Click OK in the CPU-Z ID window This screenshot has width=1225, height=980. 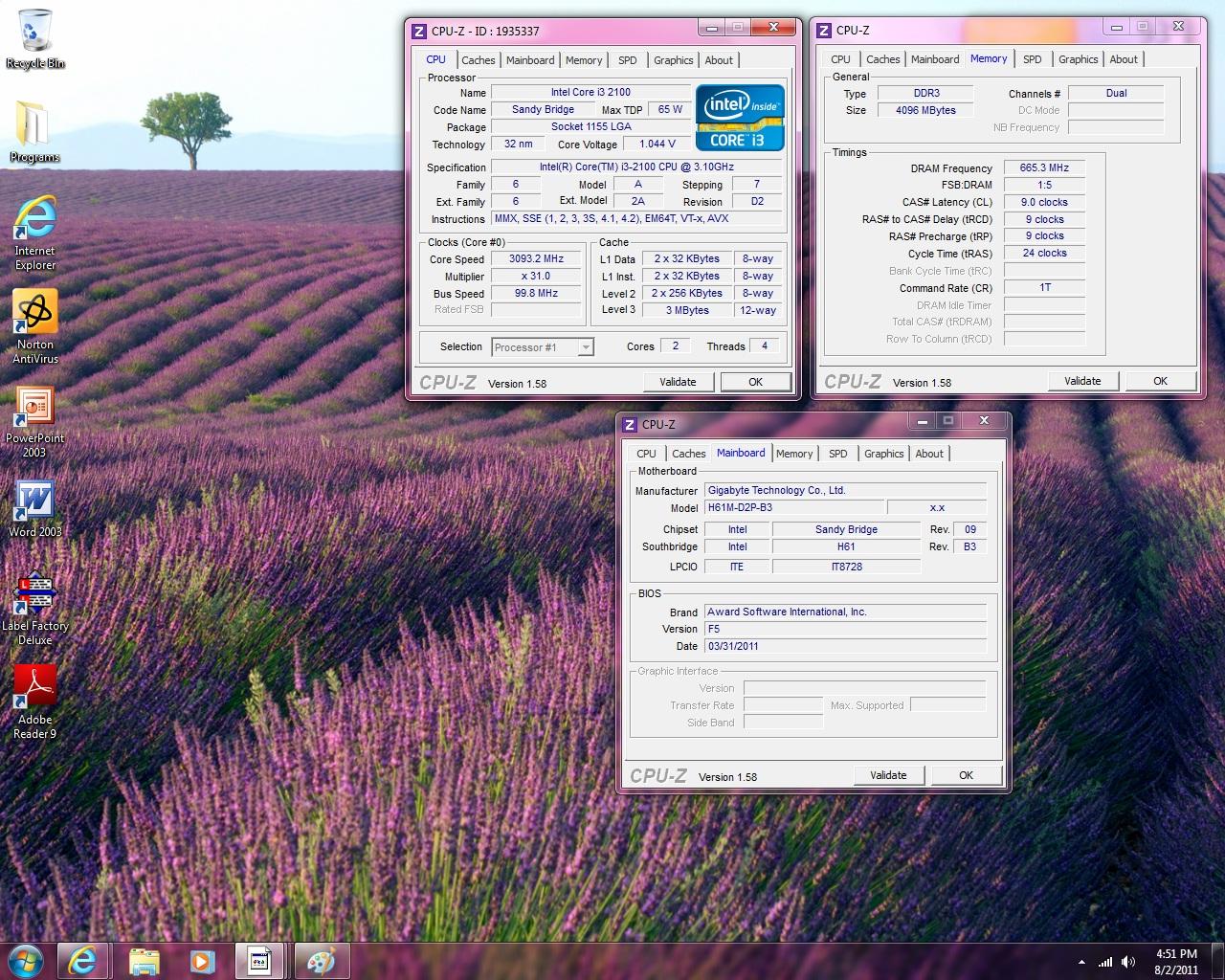(755, 382)
